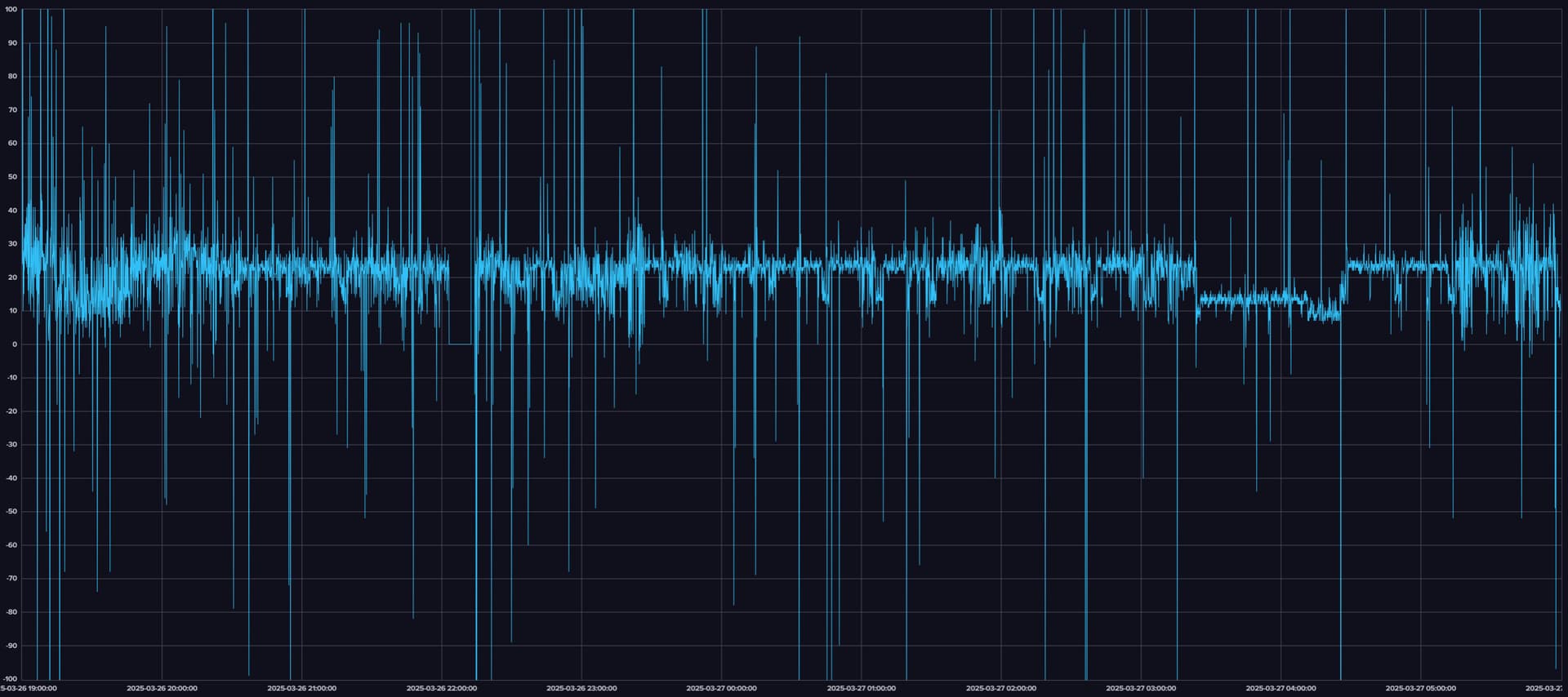Screen dimensions: 1568x697
Task: Click the 80 y-axis tick label
Action: 12,77
